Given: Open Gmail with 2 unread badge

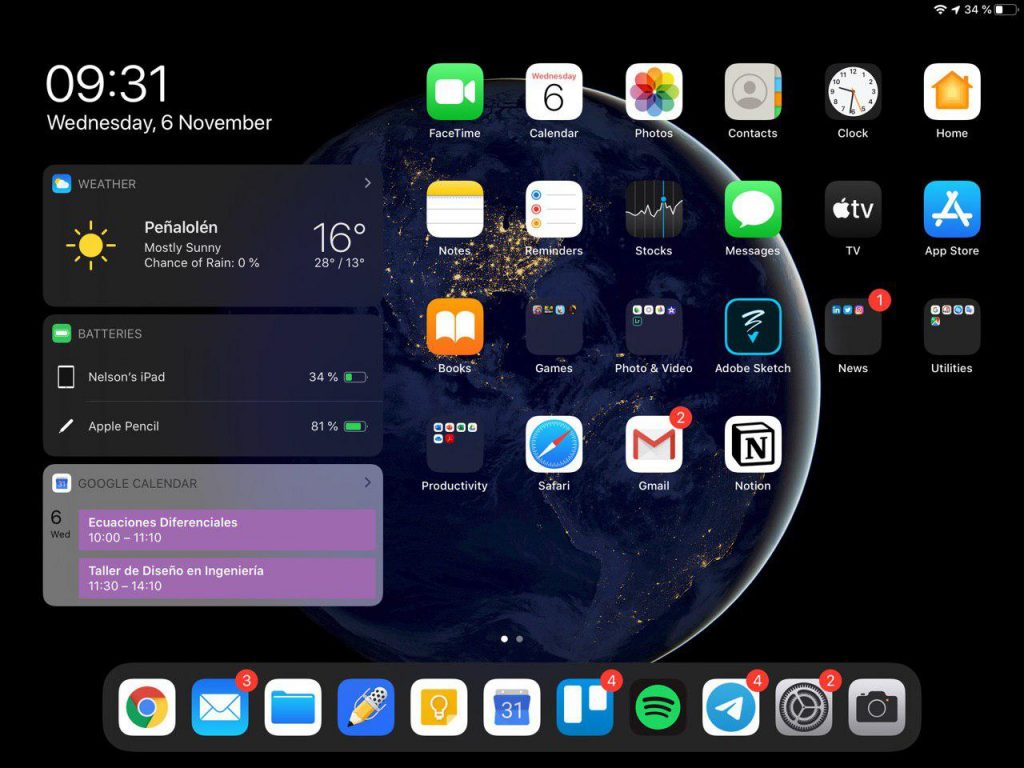Looking at the screenshot, I should 653,444.
